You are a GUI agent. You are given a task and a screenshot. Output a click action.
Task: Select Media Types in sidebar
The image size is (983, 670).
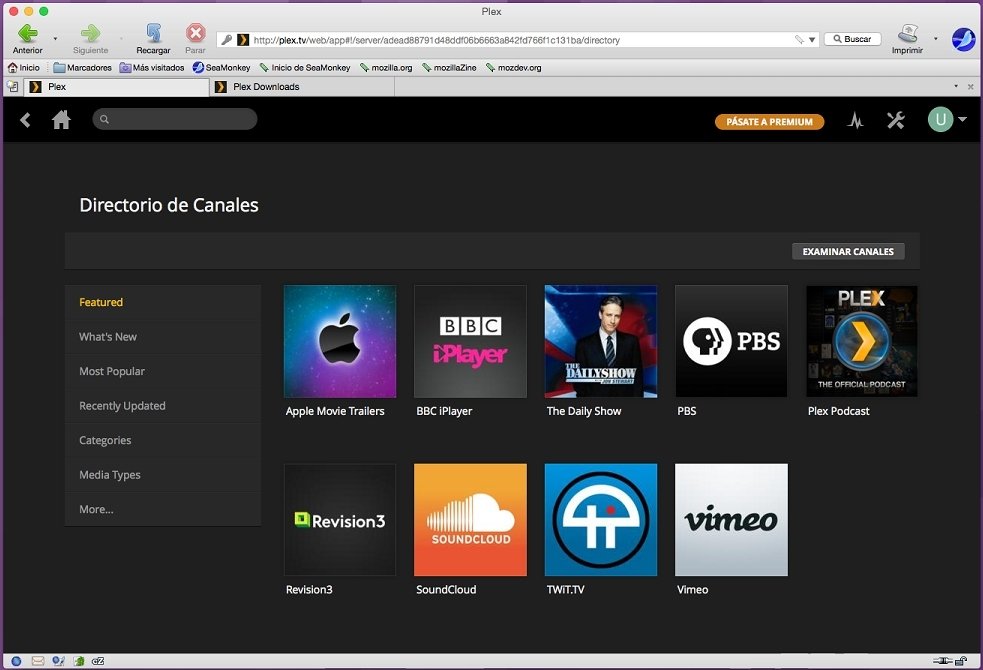click(x=162, y=474)
